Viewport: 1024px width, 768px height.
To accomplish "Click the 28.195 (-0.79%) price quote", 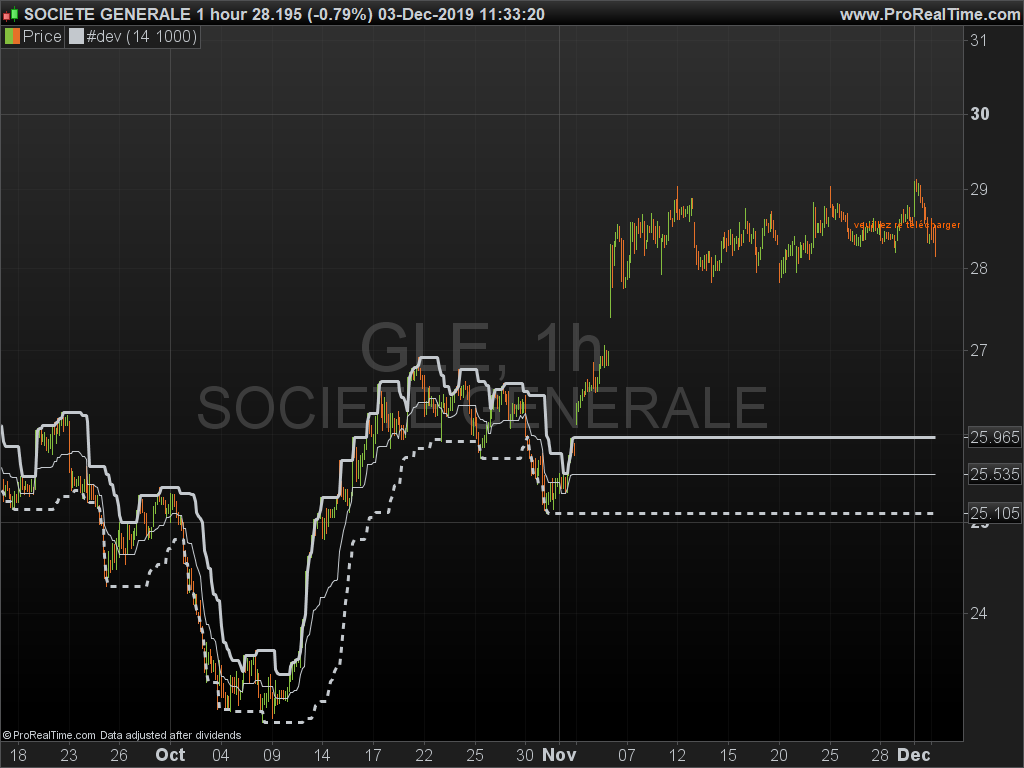I will coord(312,14).
